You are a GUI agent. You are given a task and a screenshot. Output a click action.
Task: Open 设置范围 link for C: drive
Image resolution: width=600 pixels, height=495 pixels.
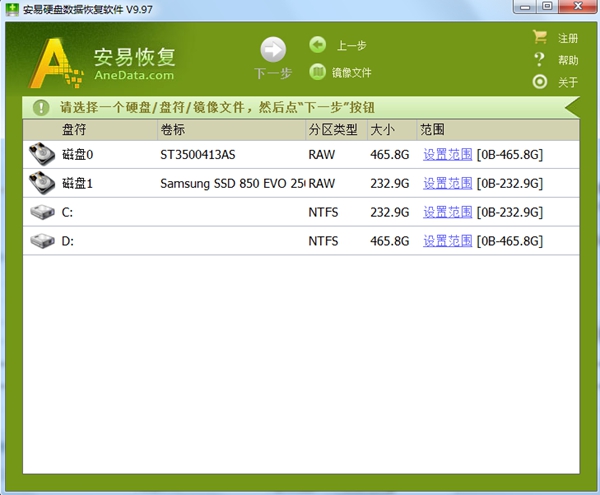pyautogui.click(x=447, y=212)
